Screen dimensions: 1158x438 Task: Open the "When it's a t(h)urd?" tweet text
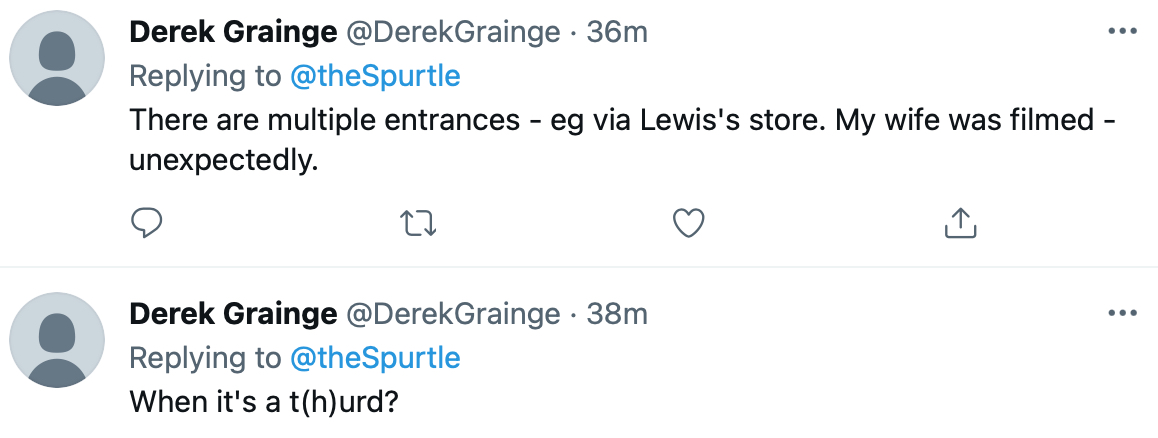point(266,402)
